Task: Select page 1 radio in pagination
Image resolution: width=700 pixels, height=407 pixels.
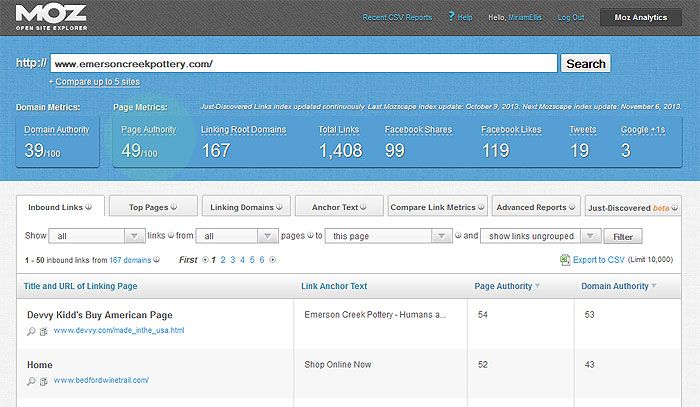Action: [206, 260]
